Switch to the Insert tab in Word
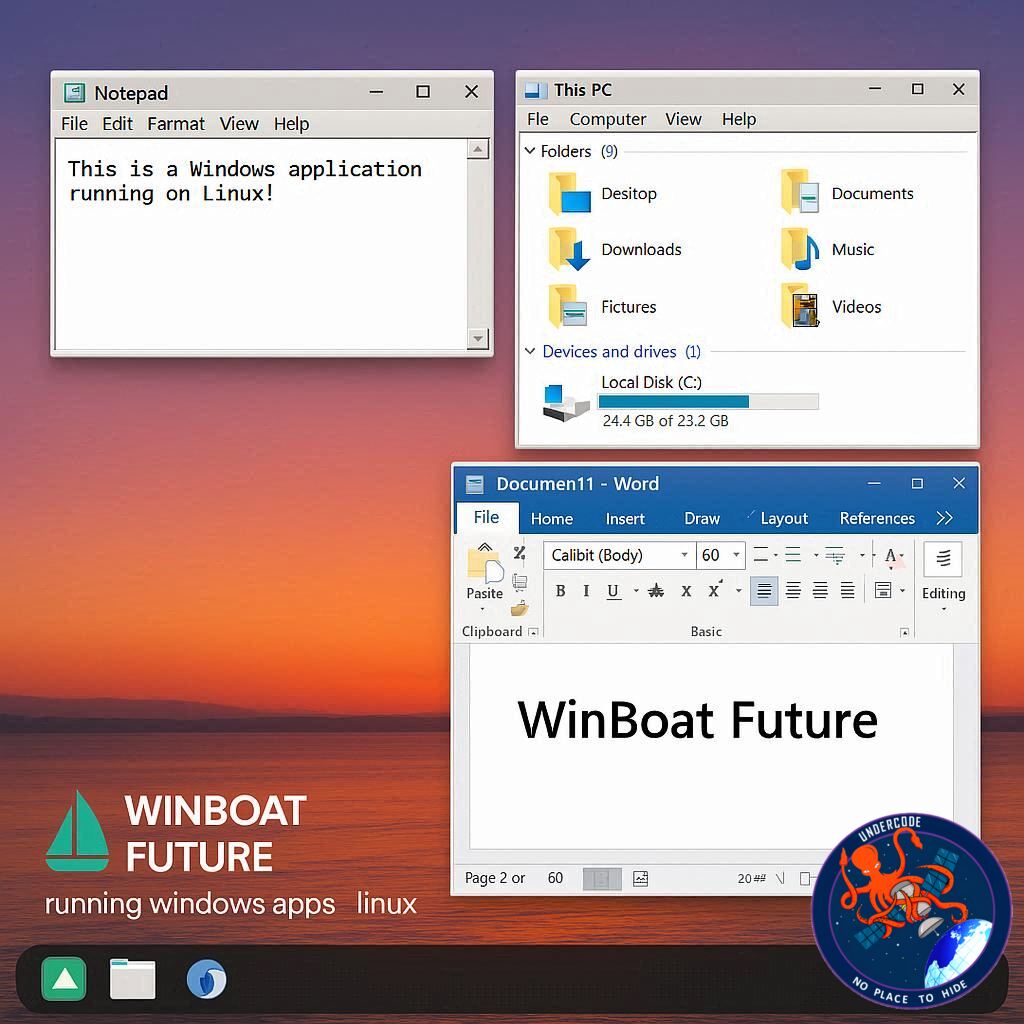The width and height of the screenshot is (1024, 1024). point(625,519)
